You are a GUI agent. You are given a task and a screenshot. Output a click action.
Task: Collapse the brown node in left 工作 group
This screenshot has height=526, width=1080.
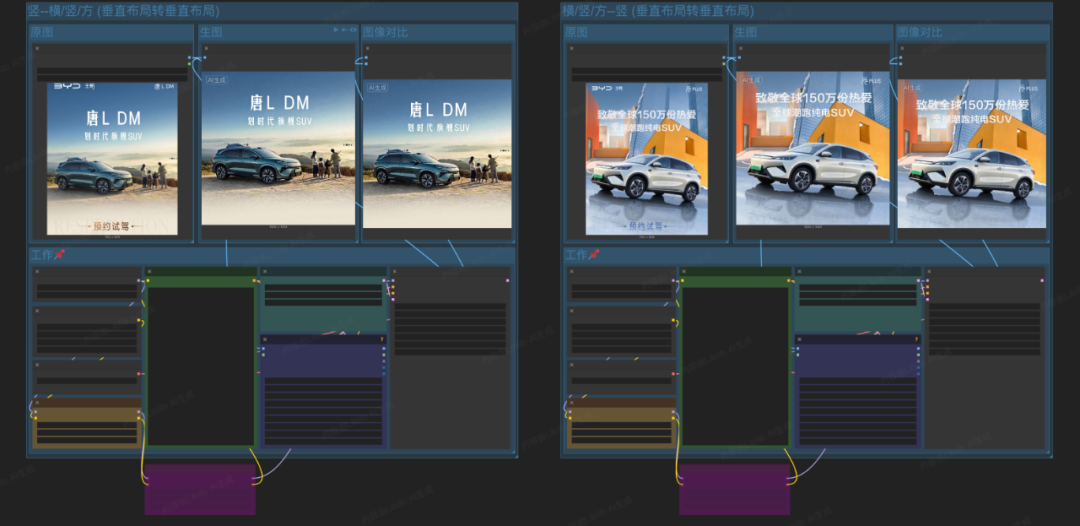coord(37,402)
